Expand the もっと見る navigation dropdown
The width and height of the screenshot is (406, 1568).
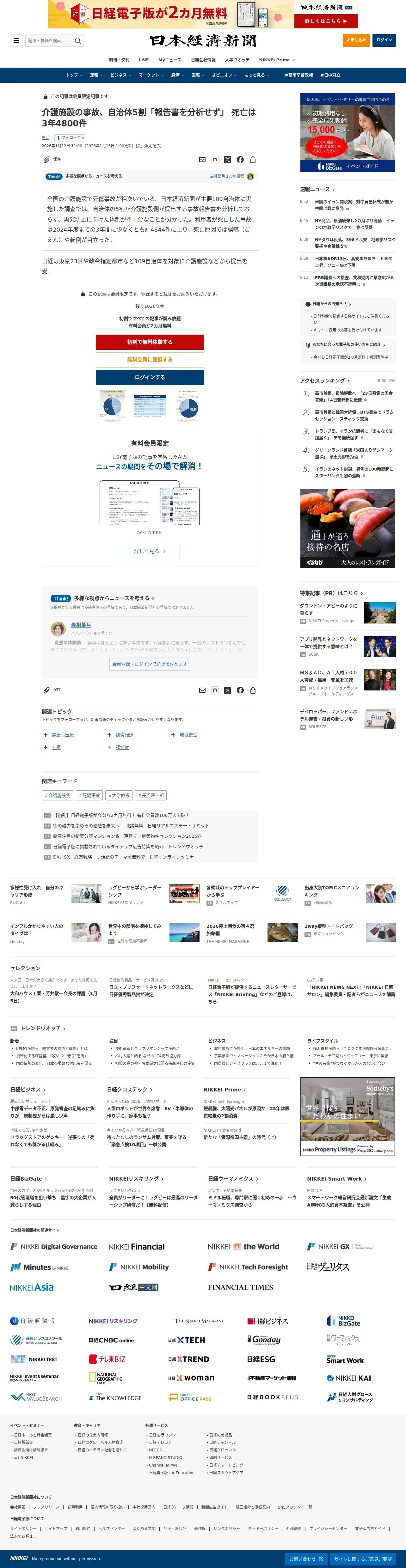pyautogui.click(x=257, y=76)
